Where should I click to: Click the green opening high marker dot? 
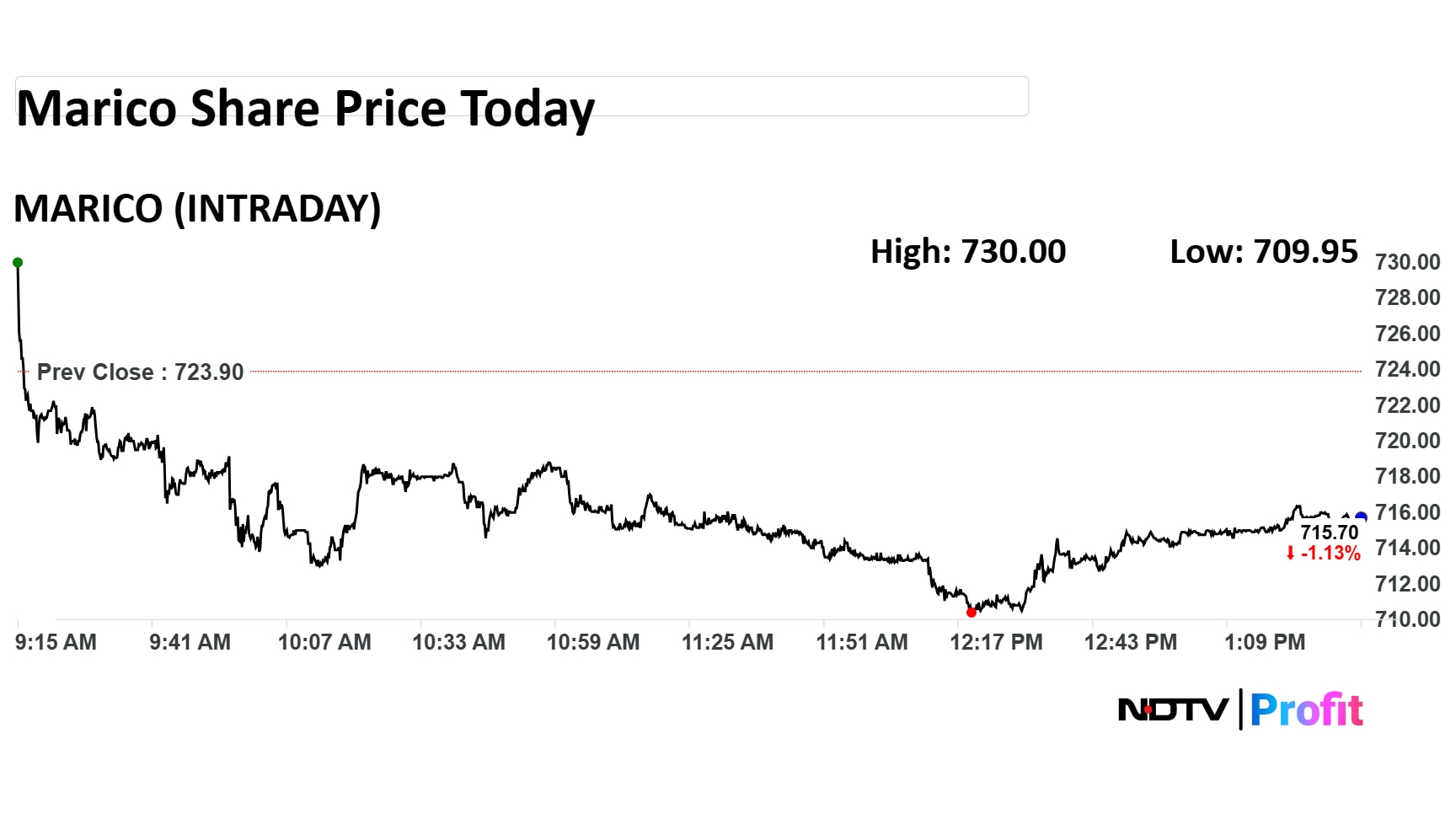[x=18, y=263]
